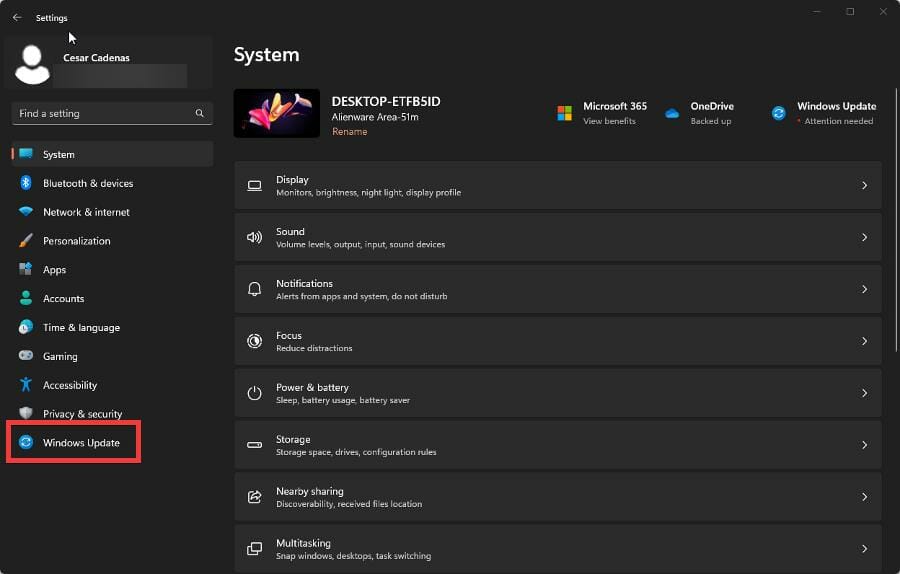Screen dimensions: 900x574
Task: Click the Find a setting search box
Action: (x=112, y=113)
